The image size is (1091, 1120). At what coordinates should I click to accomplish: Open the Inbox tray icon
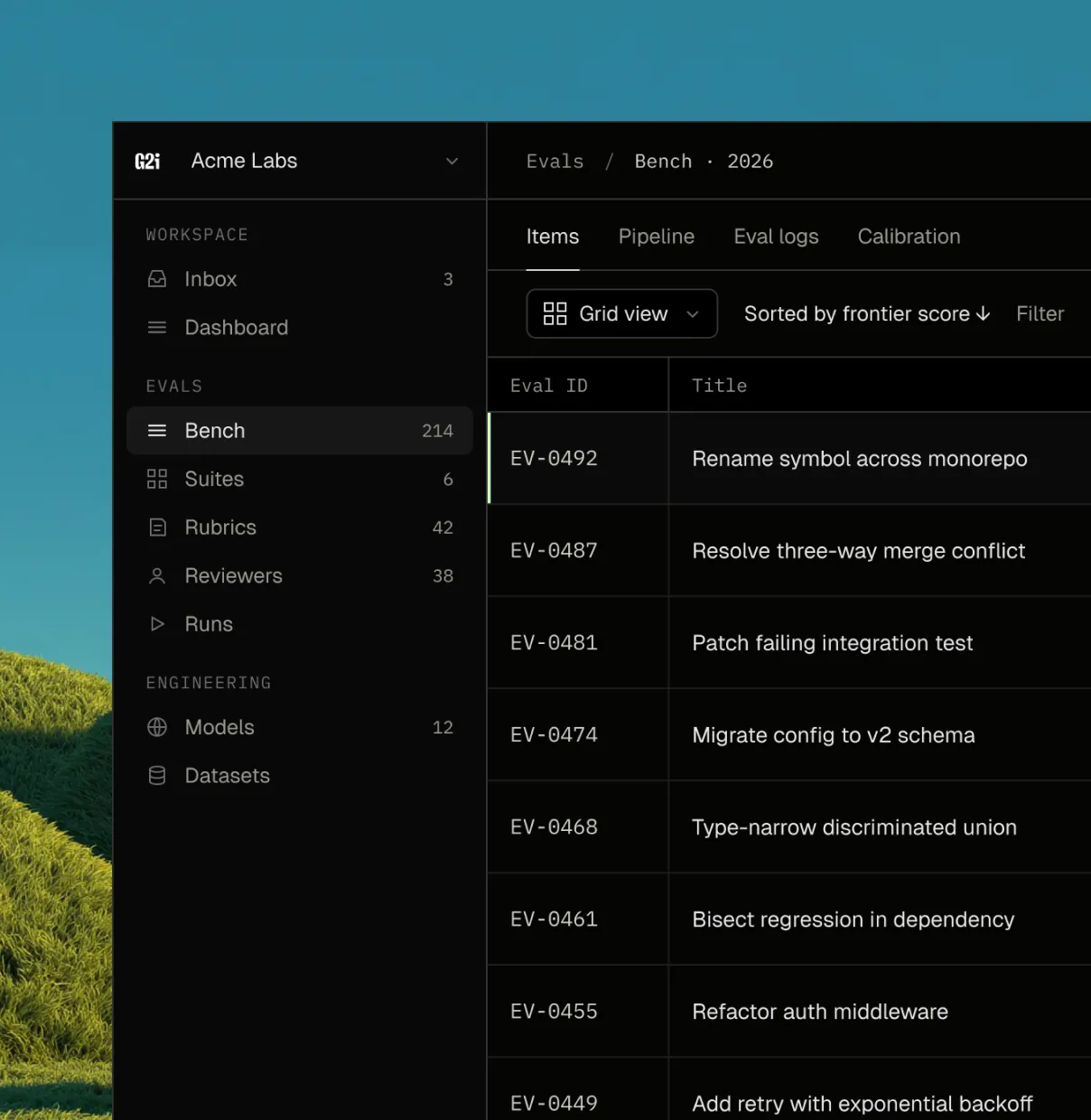tap(157, 279)
